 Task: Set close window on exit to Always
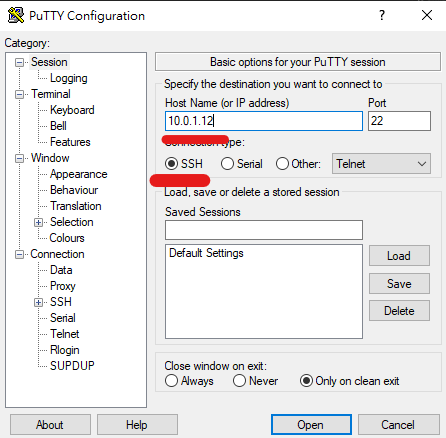[171, 381]
